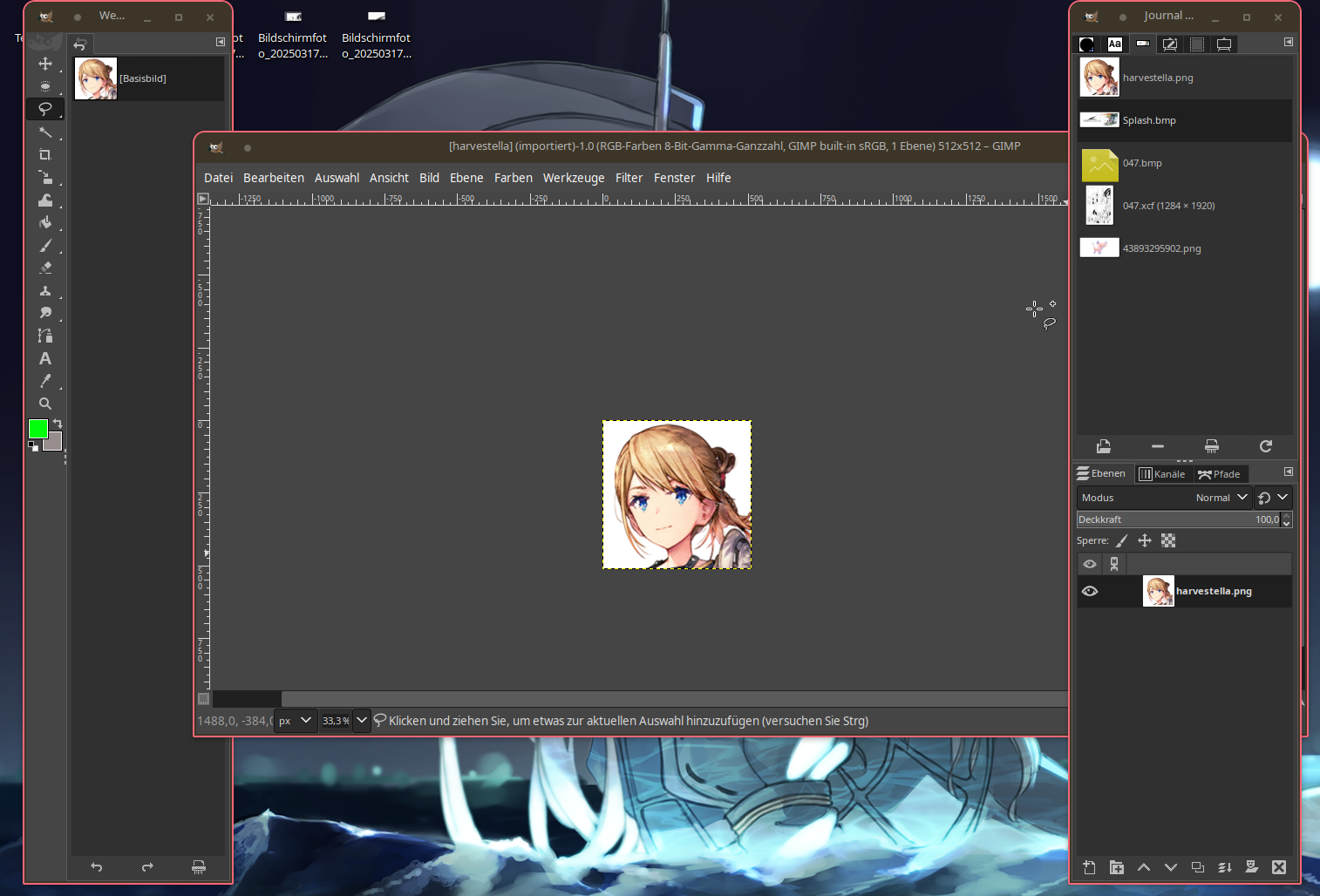This screenshot has height=896, width=1320.
Task: Create a new layer group
Action: (1116, 867)
